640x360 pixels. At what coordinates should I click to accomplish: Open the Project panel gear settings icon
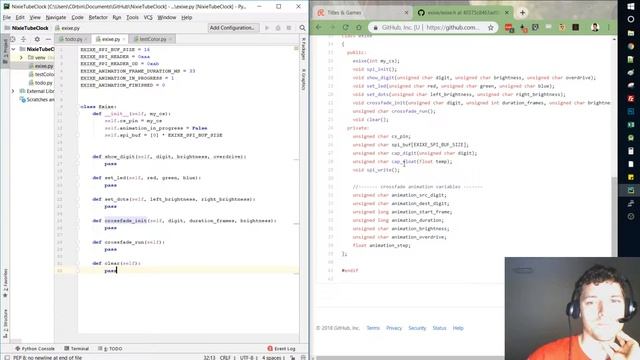(x=37, y=39)
